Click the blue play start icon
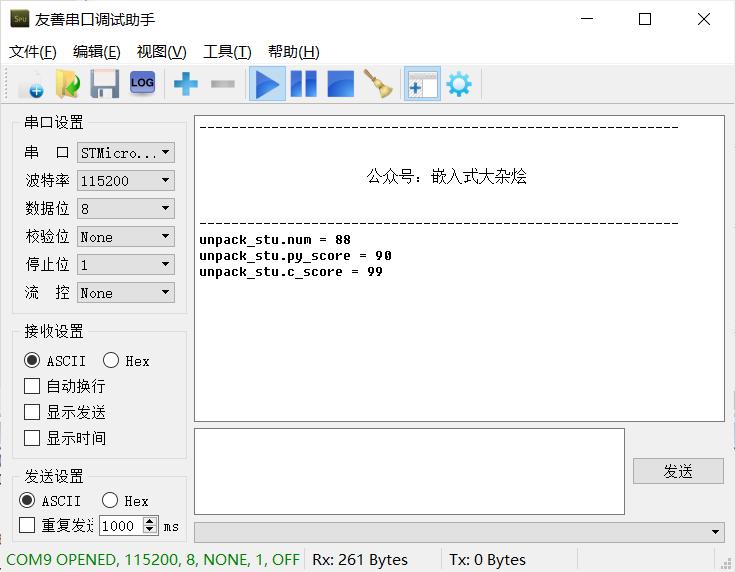 (x=267, y=84)
